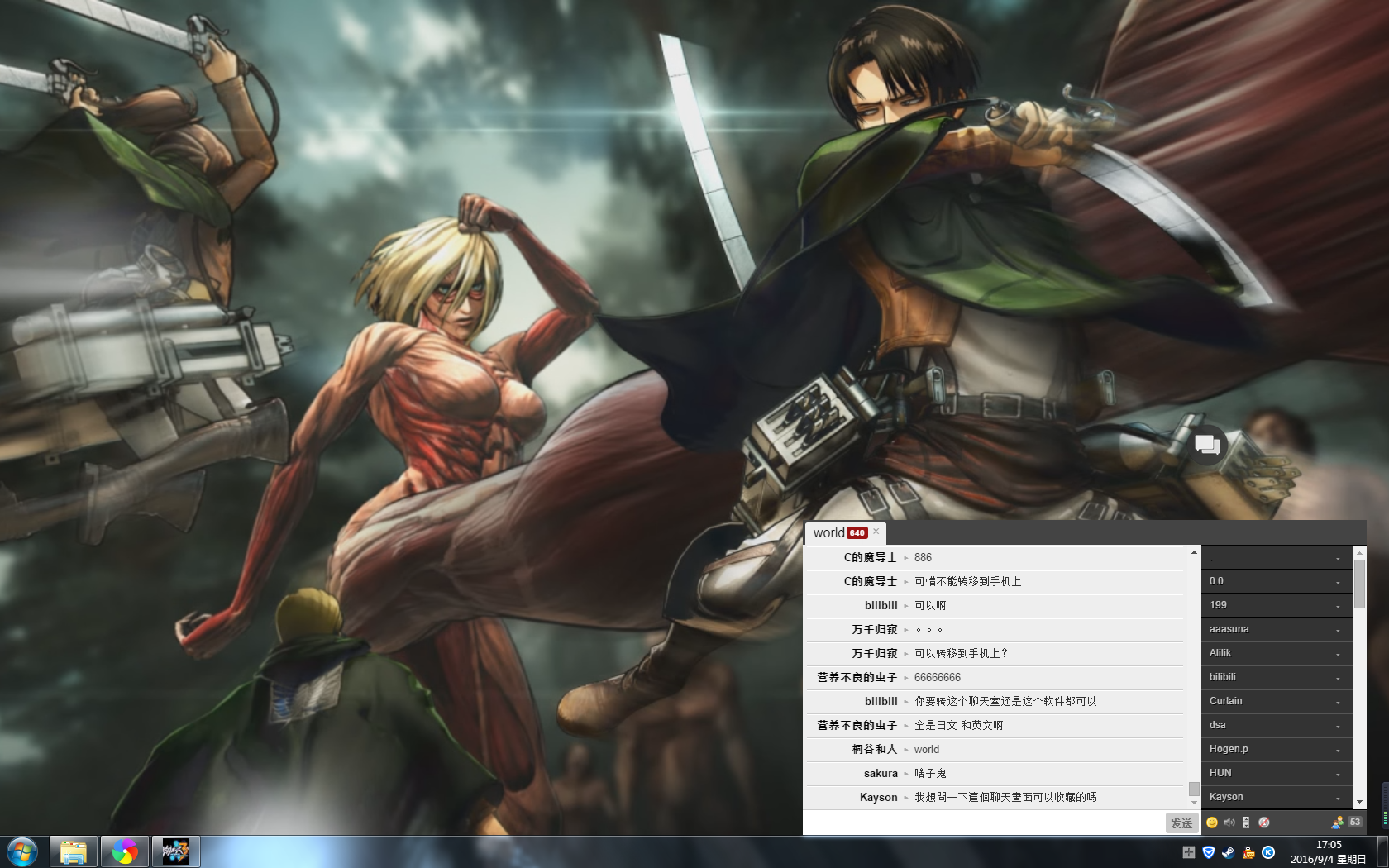Open Steam from system tray
This screenshot has height=868, width=1389.
[x=1229, y=852]
